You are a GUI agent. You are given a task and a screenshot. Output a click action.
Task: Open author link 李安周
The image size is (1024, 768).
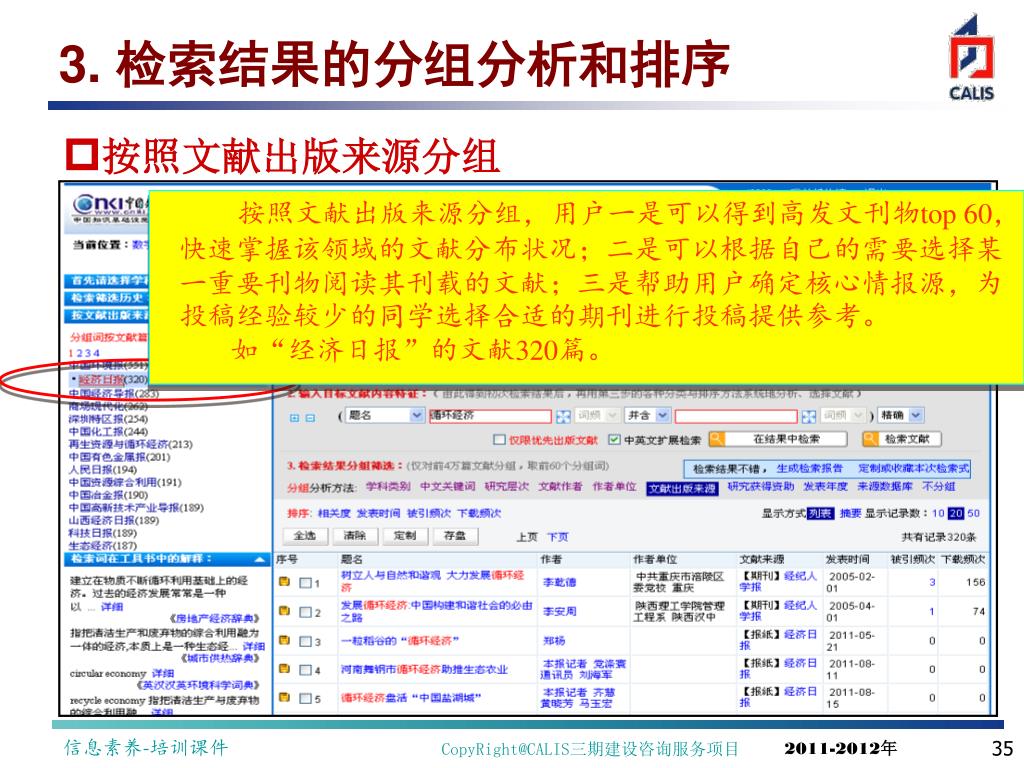click(x=560, y=611)
